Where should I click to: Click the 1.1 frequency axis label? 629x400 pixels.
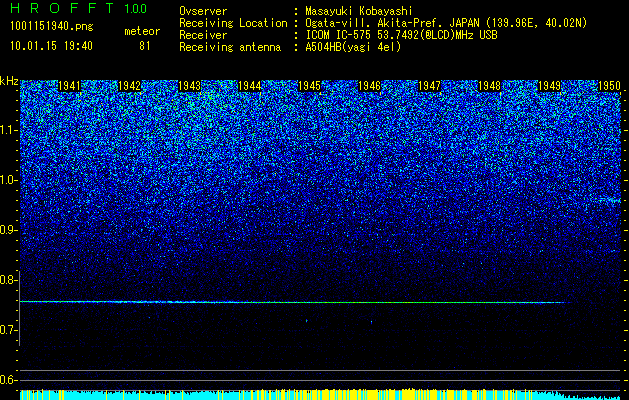coord(9,130)
